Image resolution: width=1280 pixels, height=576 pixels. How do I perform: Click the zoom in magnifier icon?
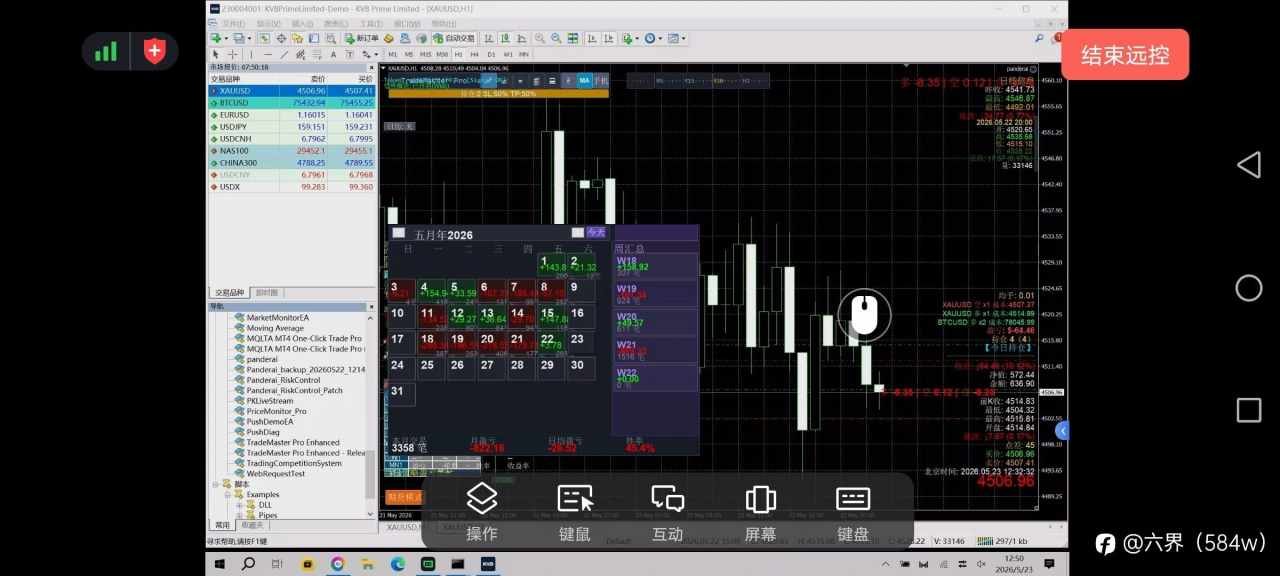(540, 38)
